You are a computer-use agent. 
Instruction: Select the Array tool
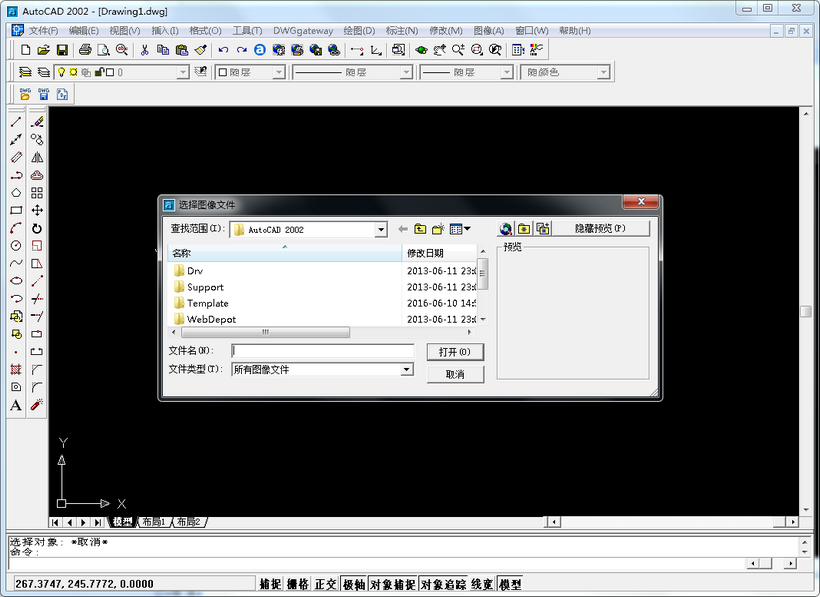click(37, 192)
